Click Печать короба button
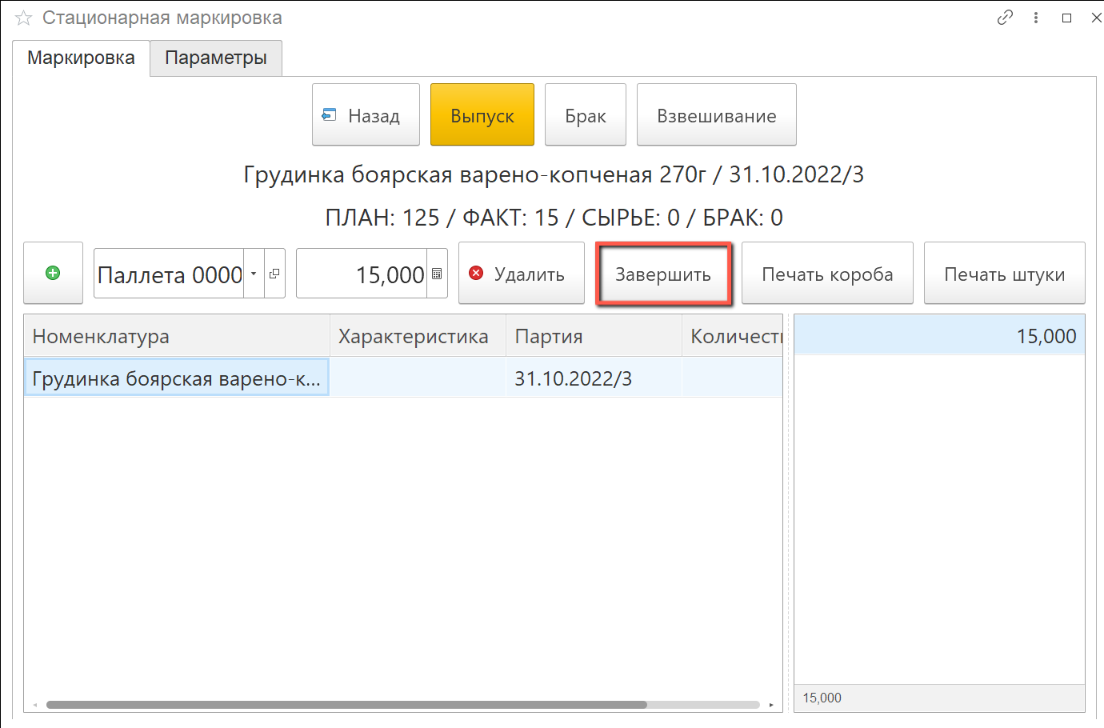 pyautogui.click(x=826, y=274)
